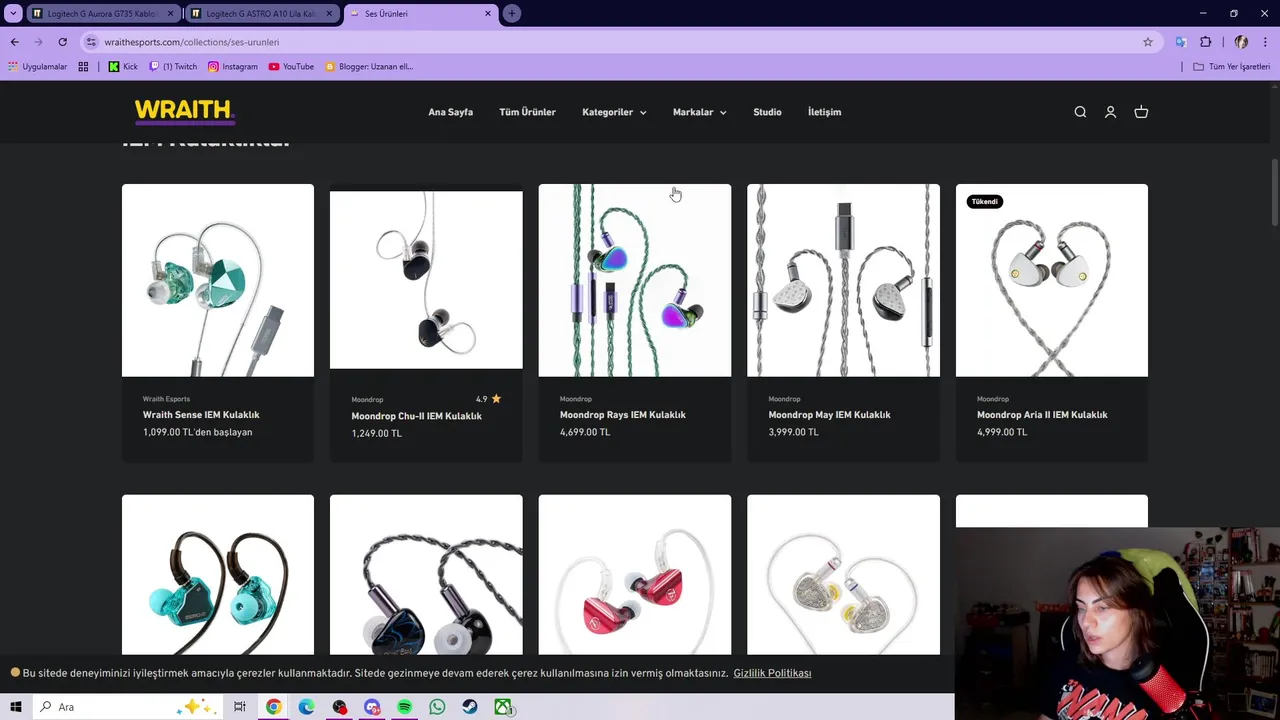Screen dimensions: 1280x720
Task: Open the YouTube bookmark
Action: click(x=291, y=67)
